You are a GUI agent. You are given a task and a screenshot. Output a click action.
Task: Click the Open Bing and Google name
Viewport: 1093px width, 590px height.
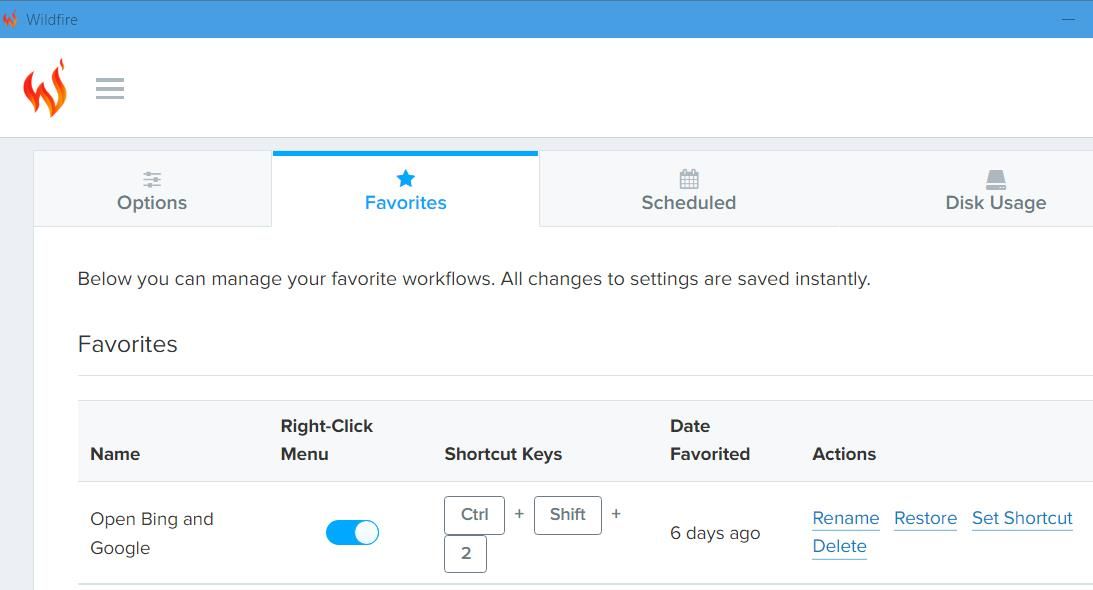[152, 533]
